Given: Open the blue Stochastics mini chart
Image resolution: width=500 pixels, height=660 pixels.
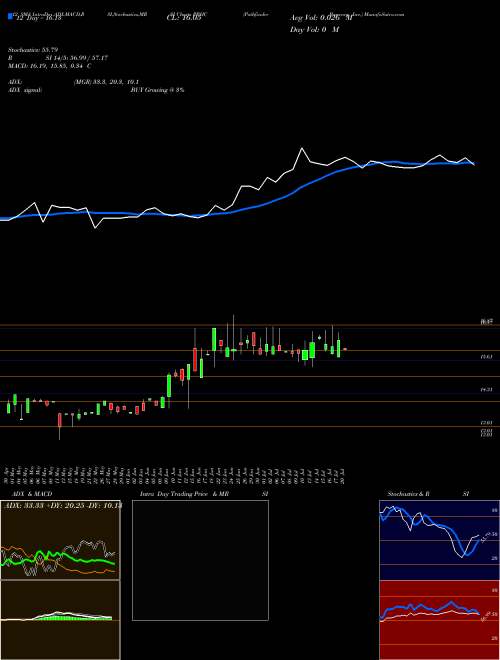Looking at the screenshot, I should click(439, 540).
